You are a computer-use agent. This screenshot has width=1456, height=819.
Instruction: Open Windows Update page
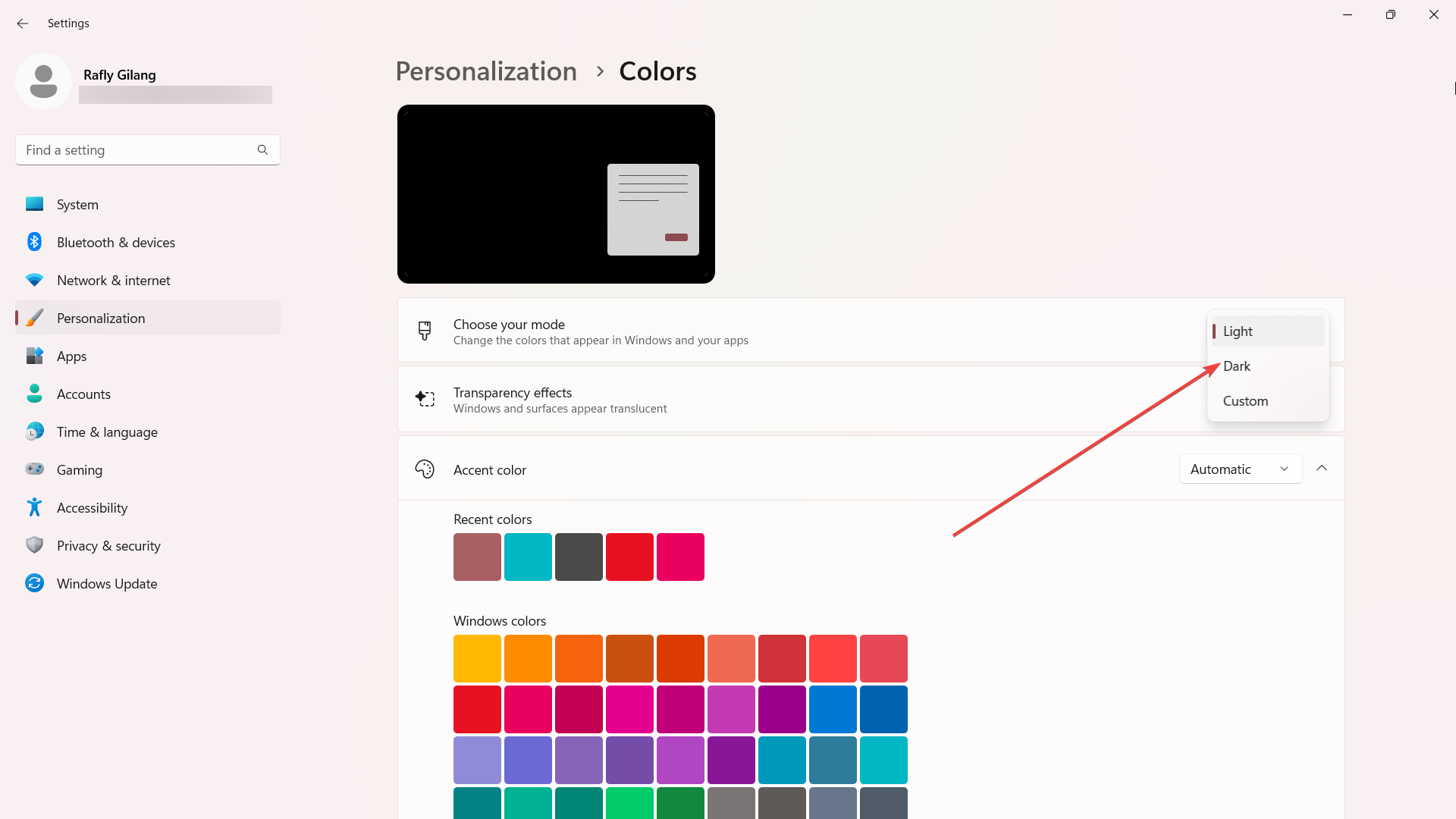click(148, 583)
